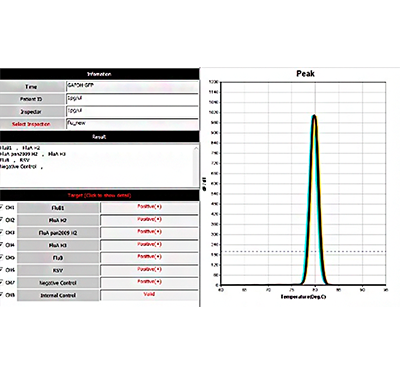Screen dimensions: 400x372
Task: Select the FluA pan2009 H2 target button
Action: (58, 233)
